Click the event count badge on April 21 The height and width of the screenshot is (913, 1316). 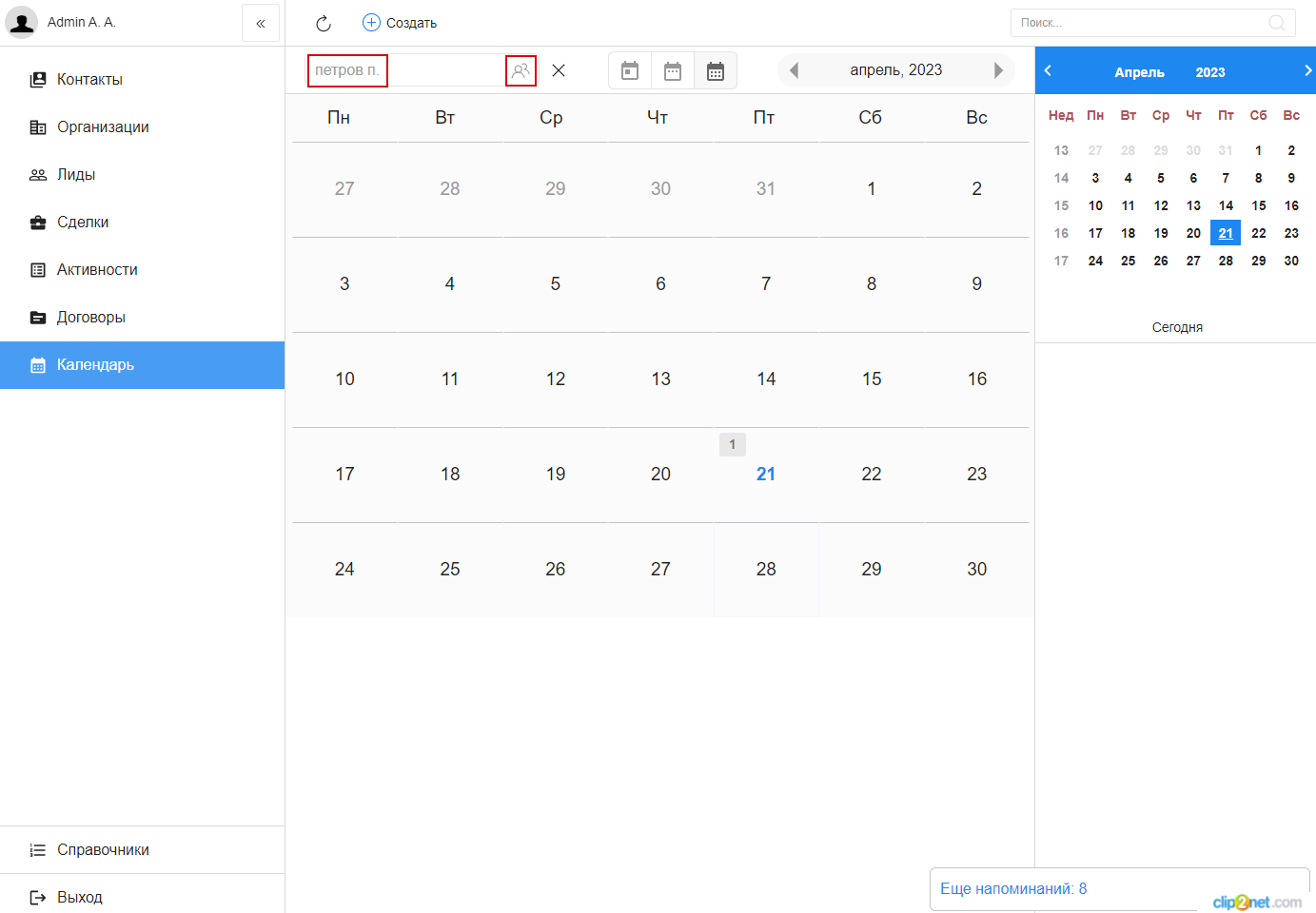tap(733, 444)
